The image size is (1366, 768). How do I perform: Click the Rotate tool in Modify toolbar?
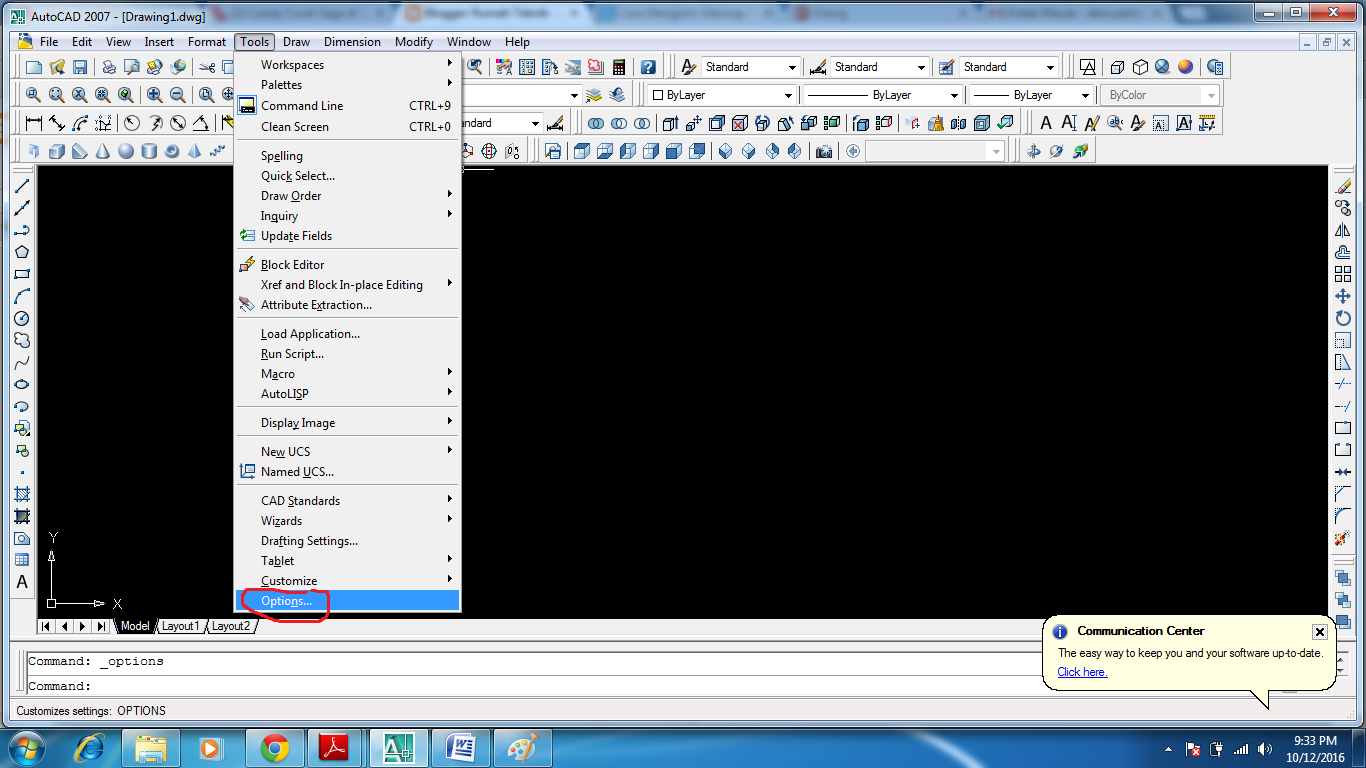click(x=1343, y=318)
